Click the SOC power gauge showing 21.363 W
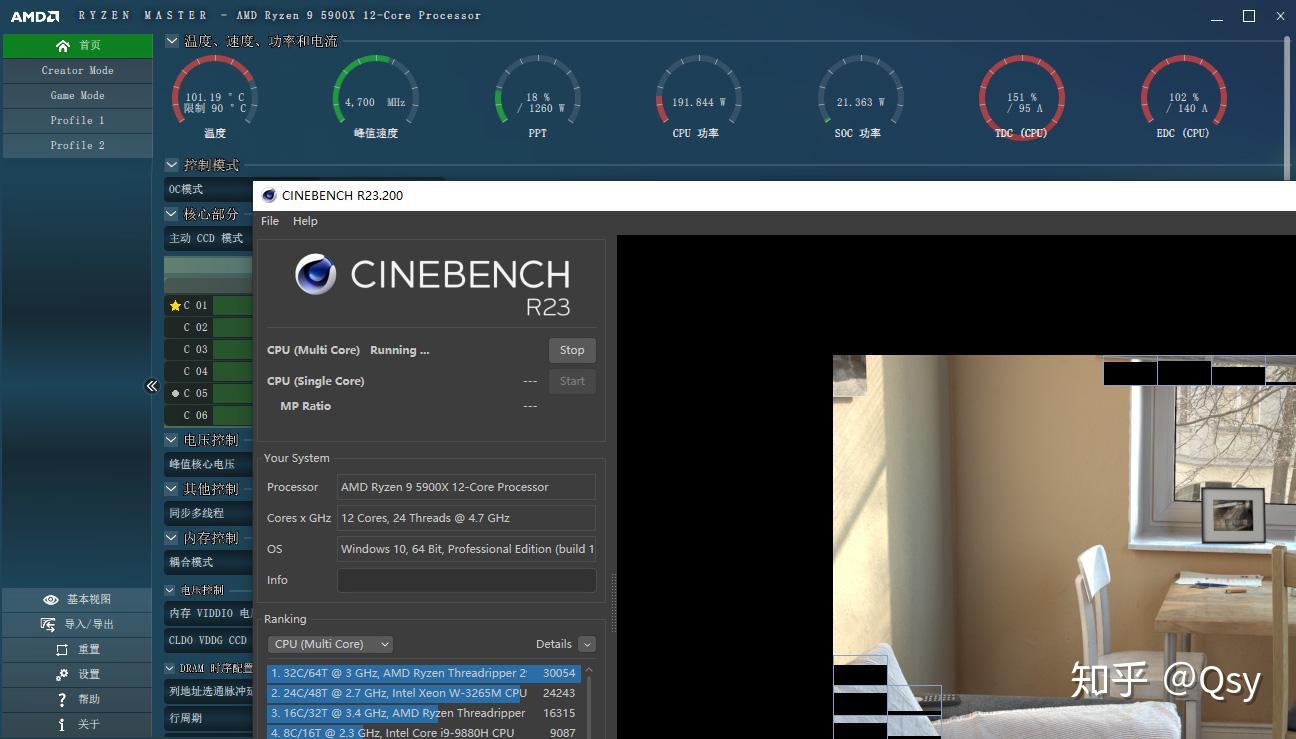This screenshot has height=739, width=1296. (860, 97)
